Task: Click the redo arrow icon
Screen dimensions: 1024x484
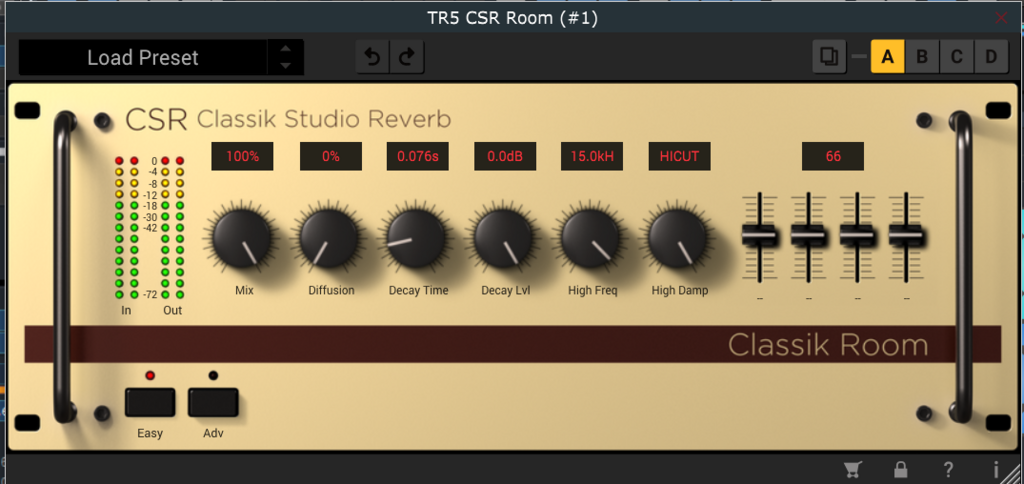Action: [408, 57]
